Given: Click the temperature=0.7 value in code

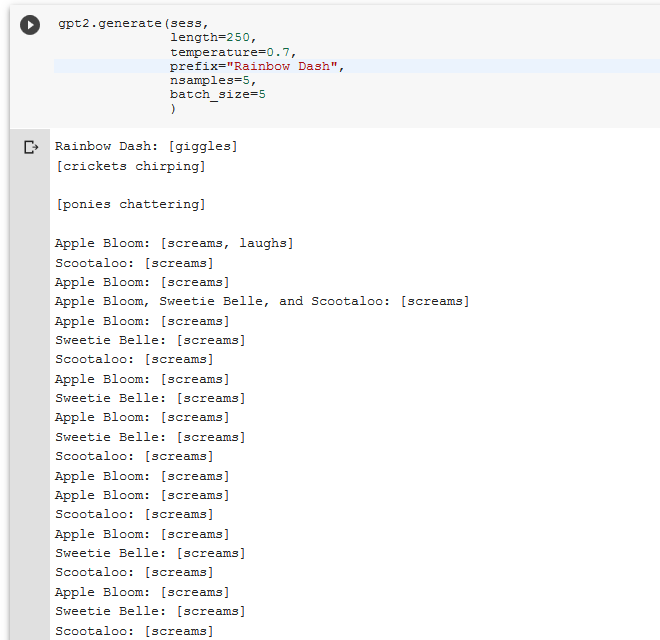Looking at the screenshot, I should point(281,52).
